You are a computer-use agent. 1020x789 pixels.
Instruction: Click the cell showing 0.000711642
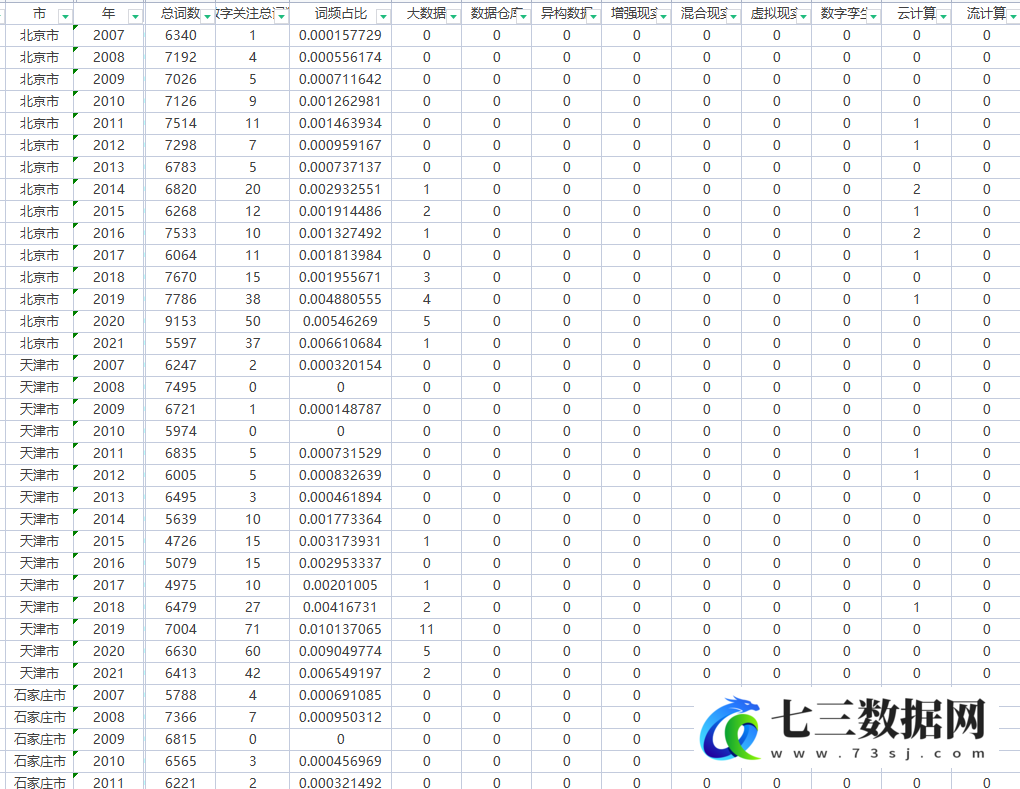[x=340, y=79]
